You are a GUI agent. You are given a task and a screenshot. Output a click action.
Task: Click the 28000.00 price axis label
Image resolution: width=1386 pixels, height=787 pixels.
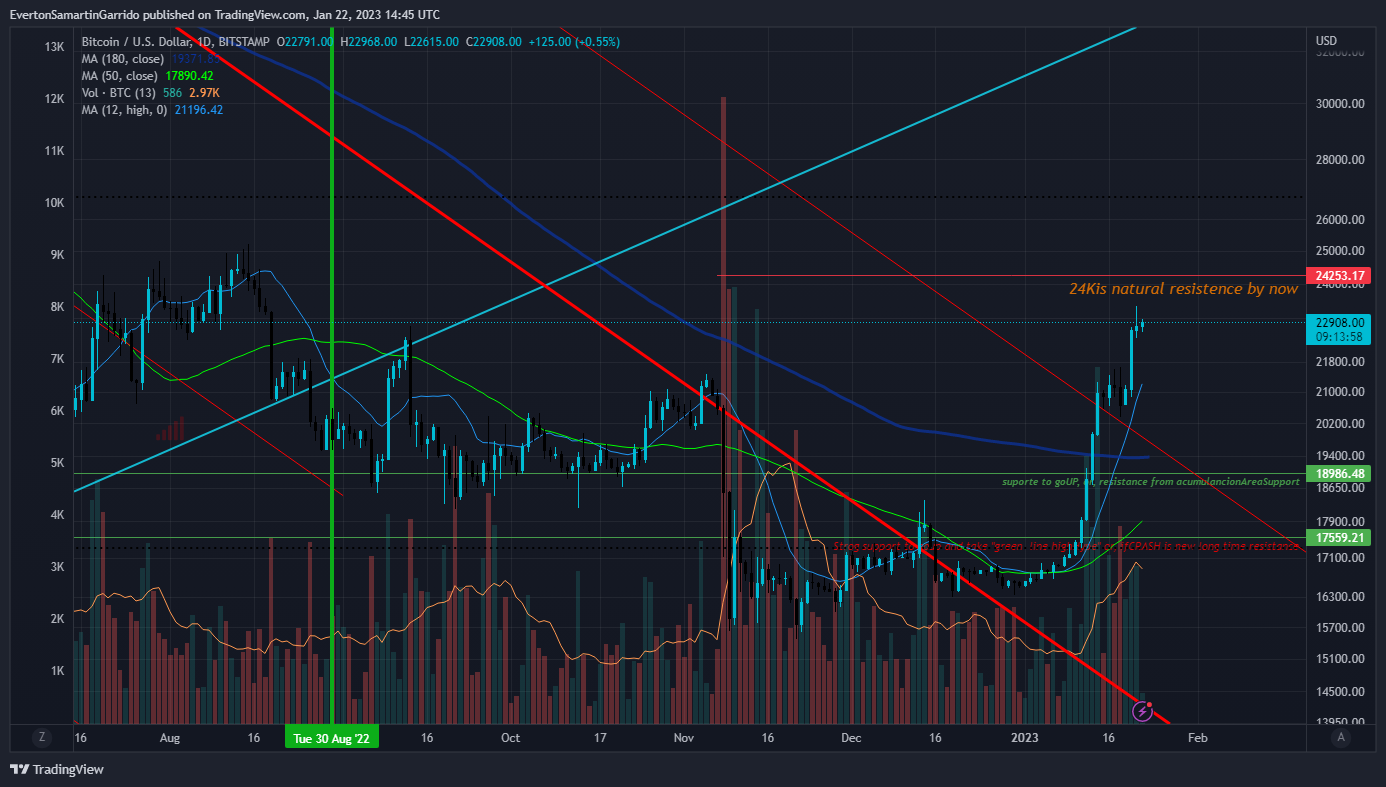tap(1340, 160)
